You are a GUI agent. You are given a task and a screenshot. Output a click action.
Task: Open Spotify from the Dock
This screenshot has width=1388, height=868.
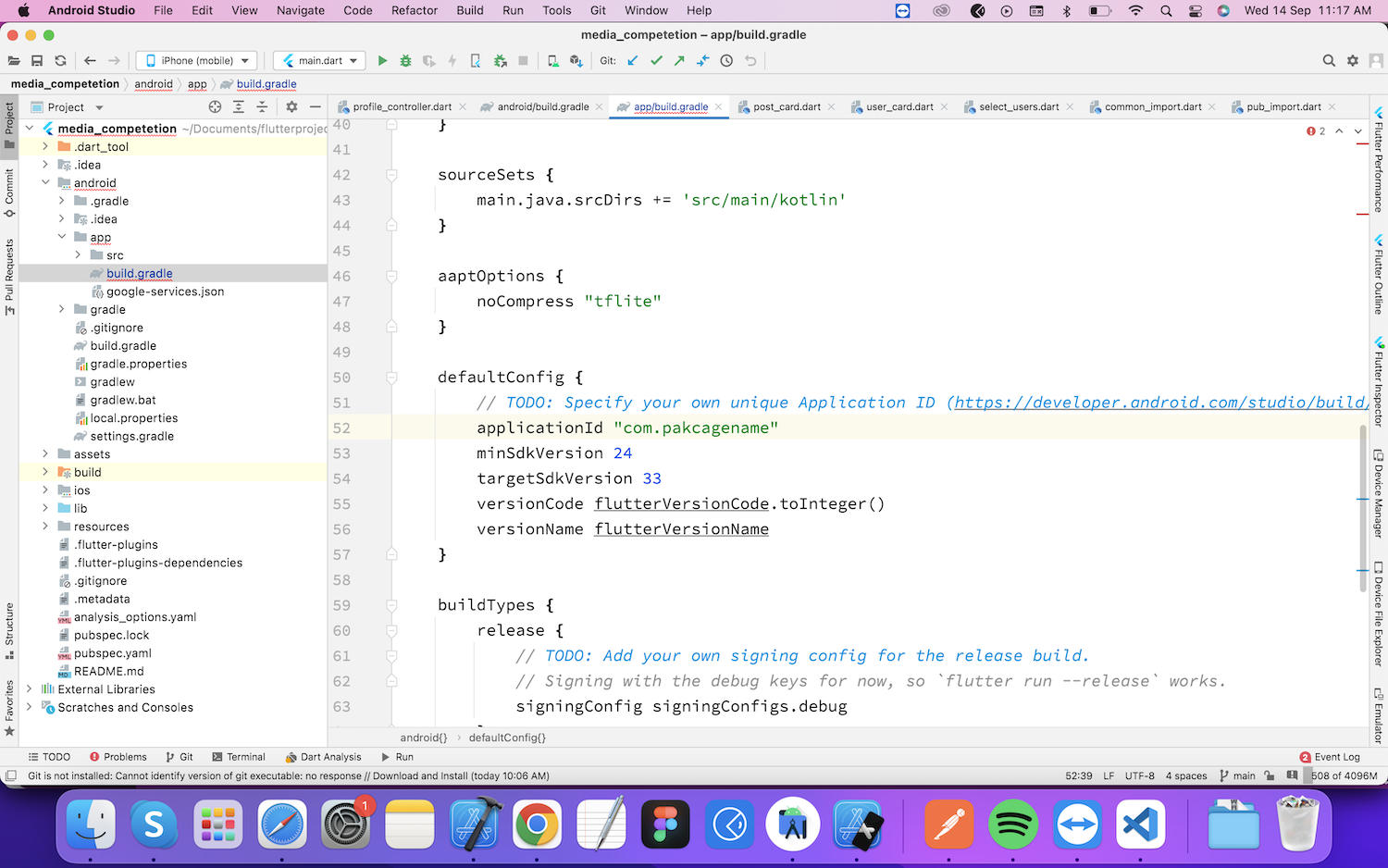coord(1013,824)
